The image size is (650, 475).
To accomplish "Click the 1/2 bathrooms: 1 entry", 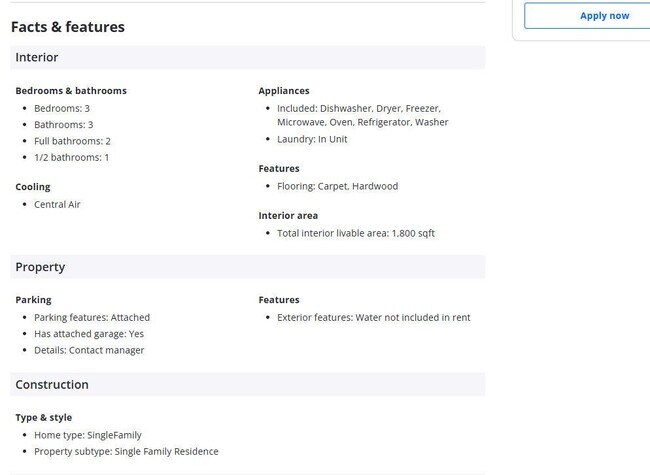I will (71, 158).
